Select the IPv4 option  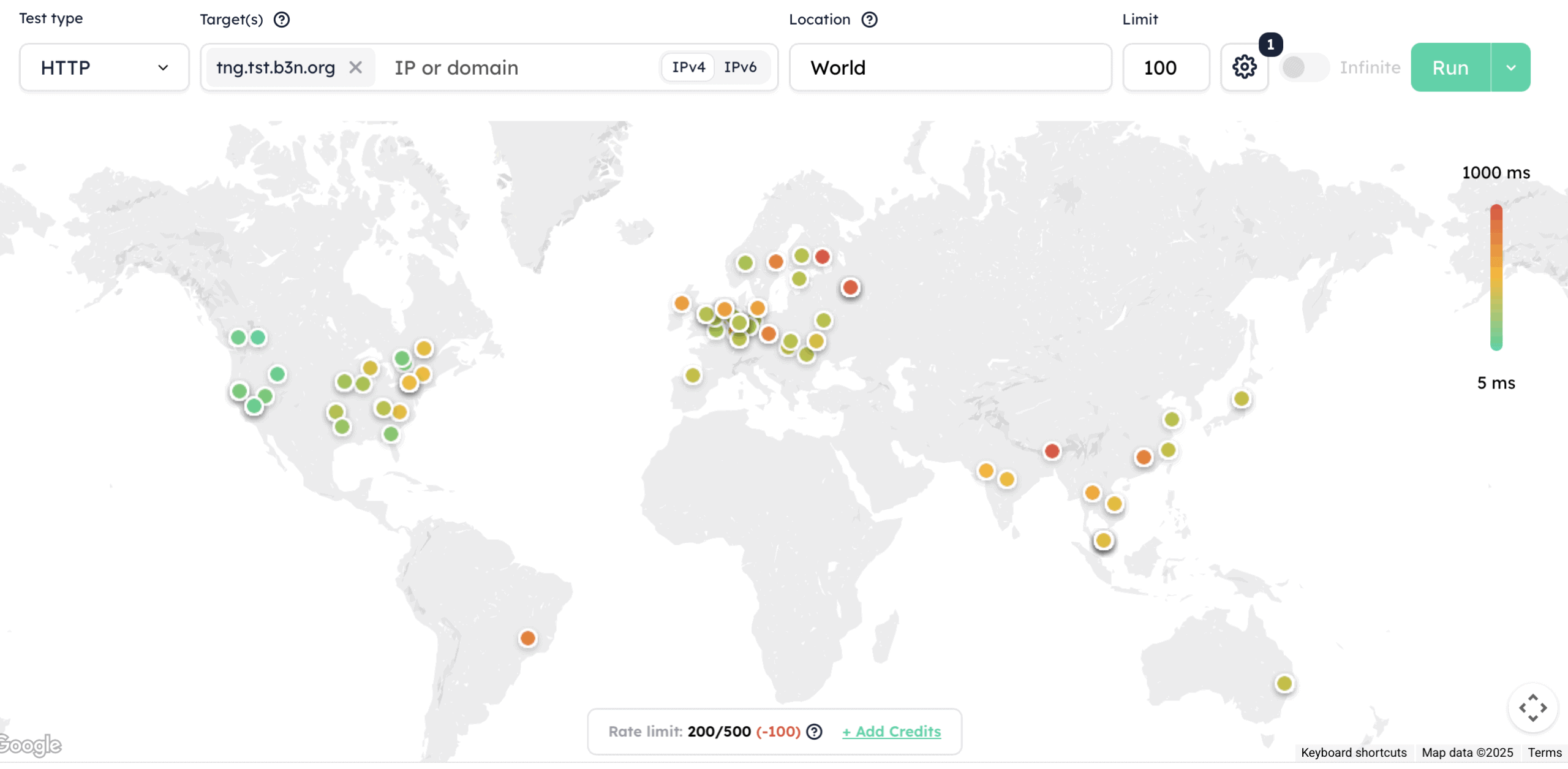(688, 67)
